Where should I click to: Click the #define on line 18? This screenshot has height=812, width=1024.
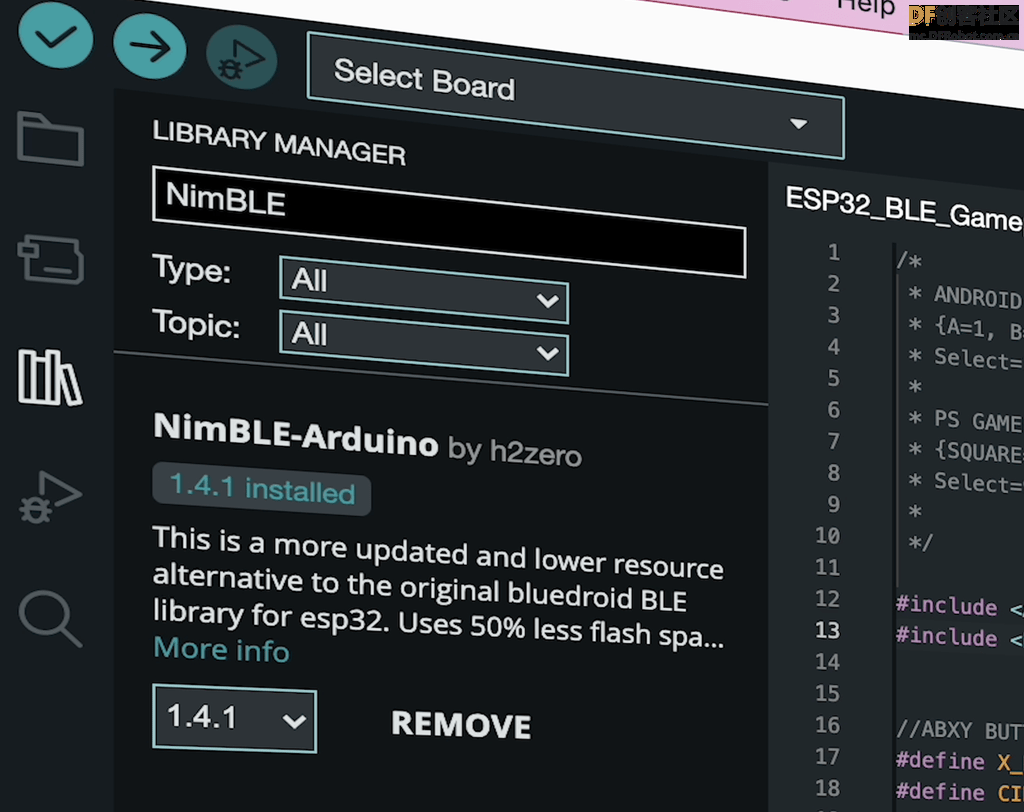[x=940, y=791]
